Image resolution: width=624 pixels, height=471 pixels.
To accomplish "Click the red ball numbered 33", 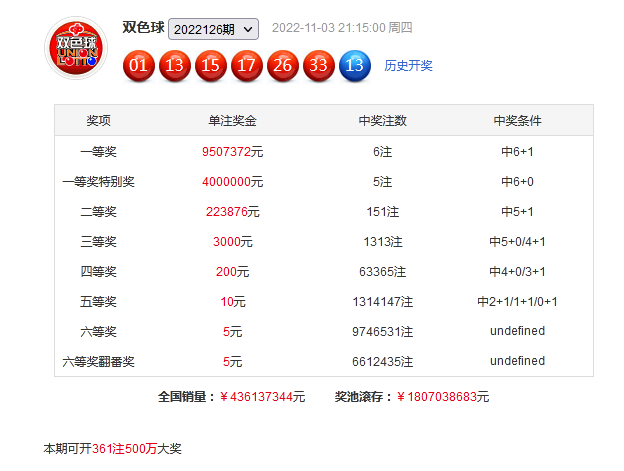I will 319,66.
